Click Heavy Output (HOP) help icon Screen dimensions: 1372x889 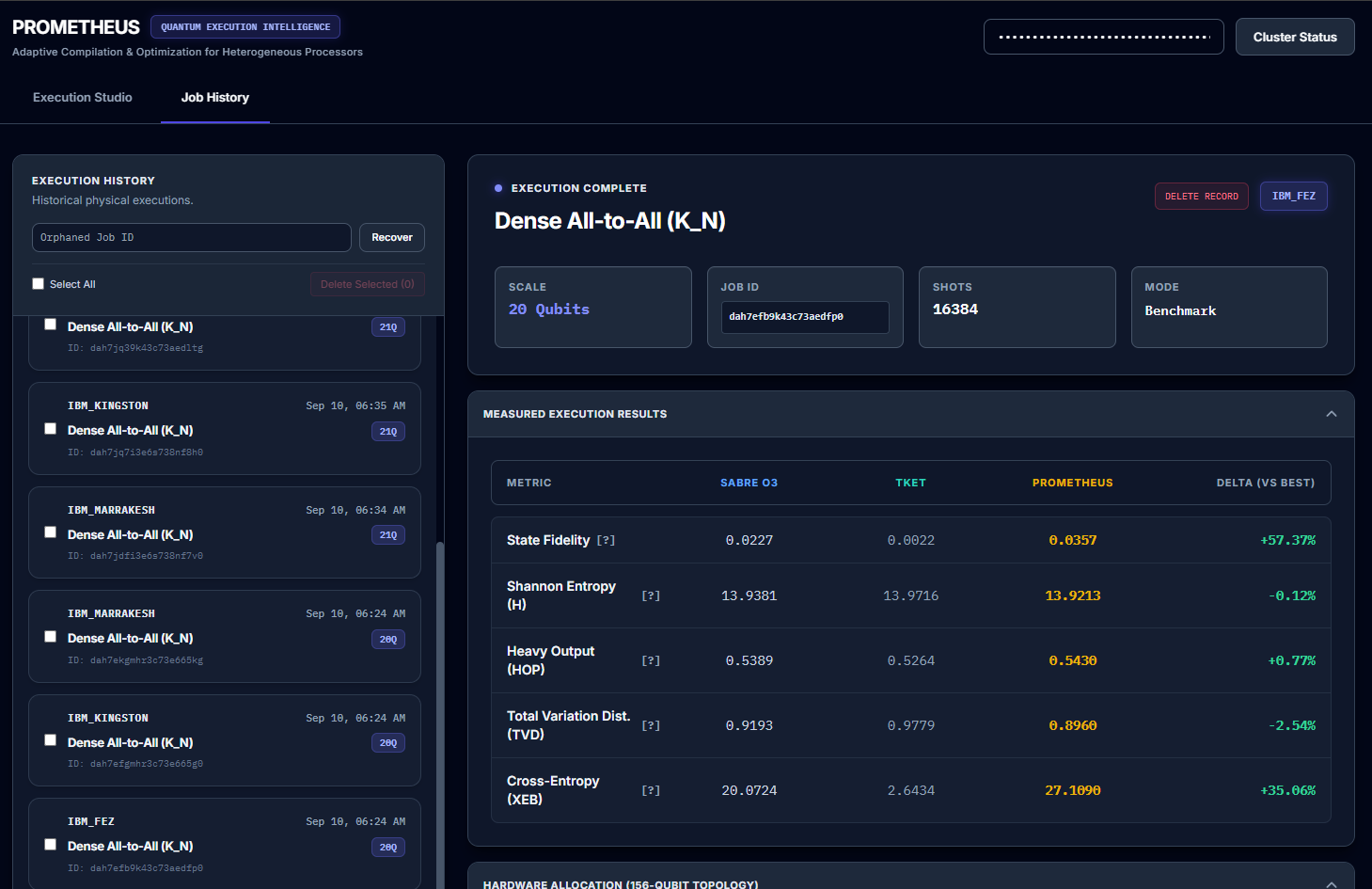[651, 660]
